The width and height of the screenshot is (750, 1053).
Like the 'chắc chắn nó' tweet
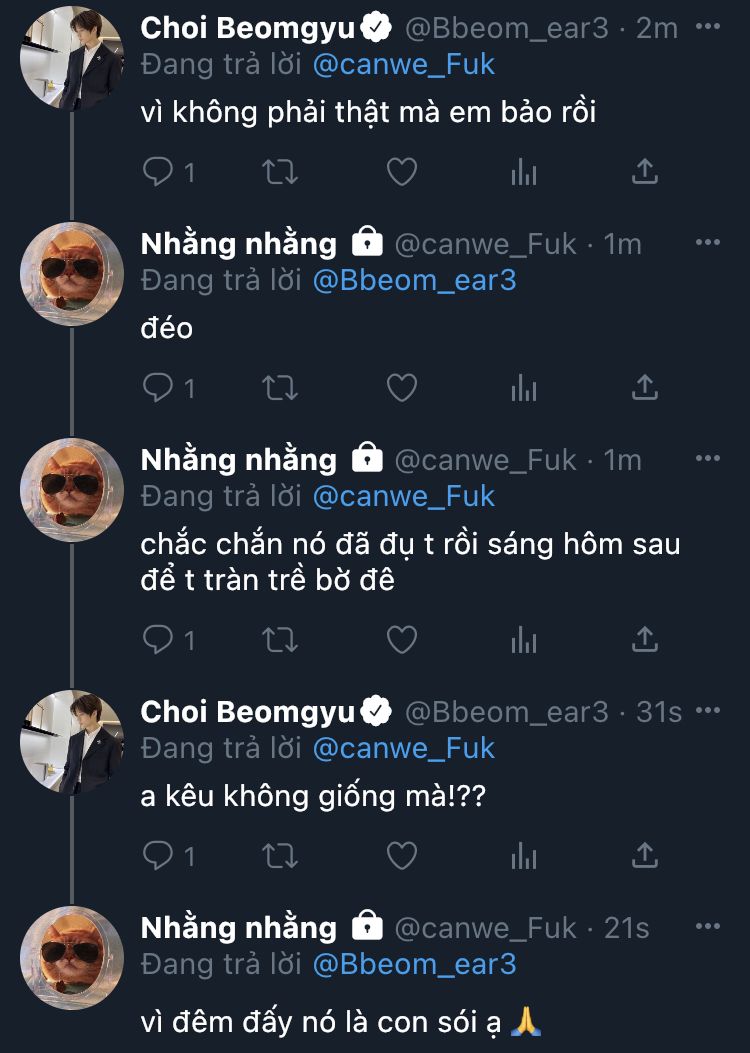point(401,638)
